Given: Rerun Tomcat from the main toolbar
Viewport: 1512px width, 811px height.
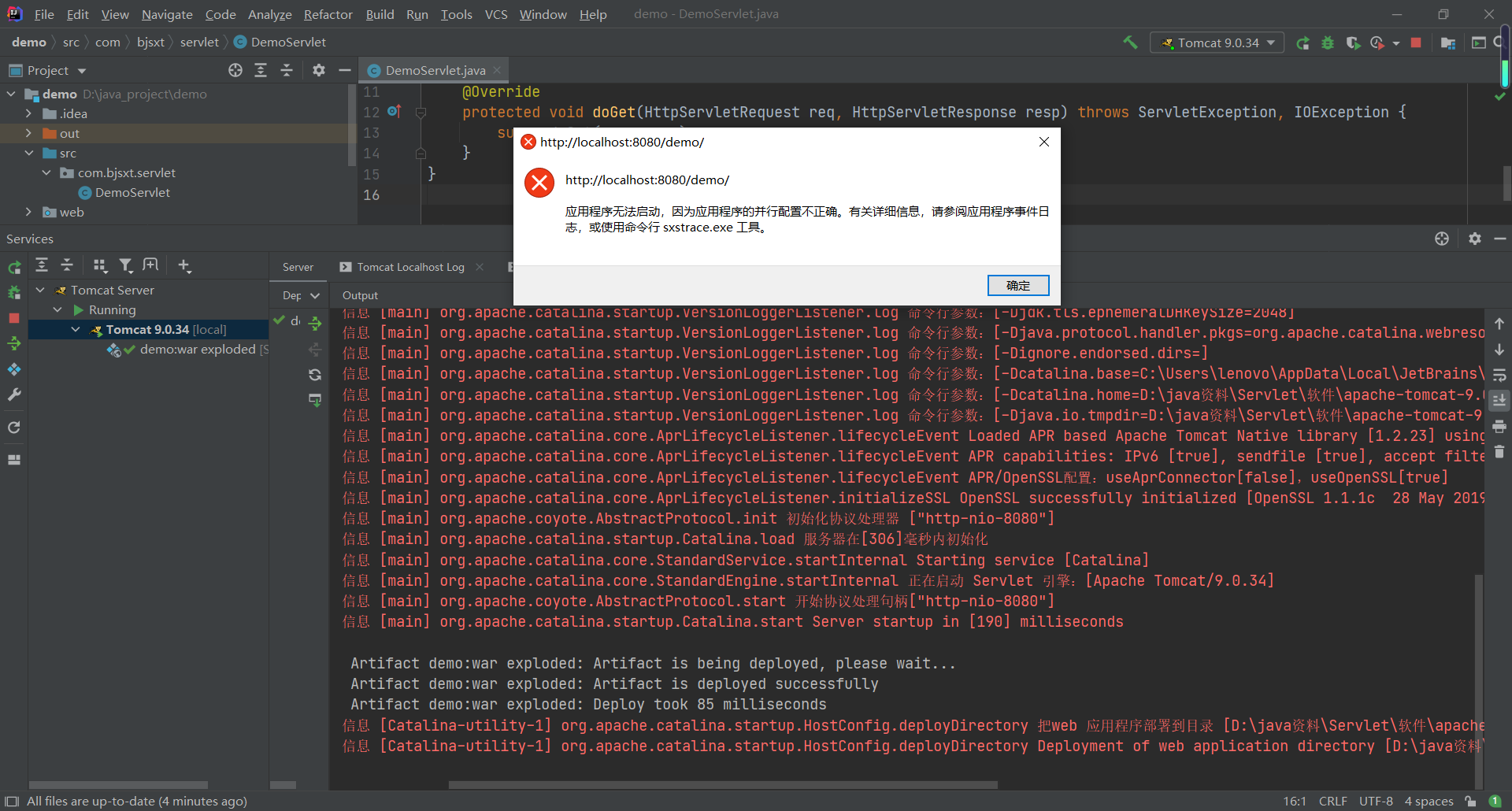Looking at the screenshot, I should pyautogui.click(x=1303, y=43).
